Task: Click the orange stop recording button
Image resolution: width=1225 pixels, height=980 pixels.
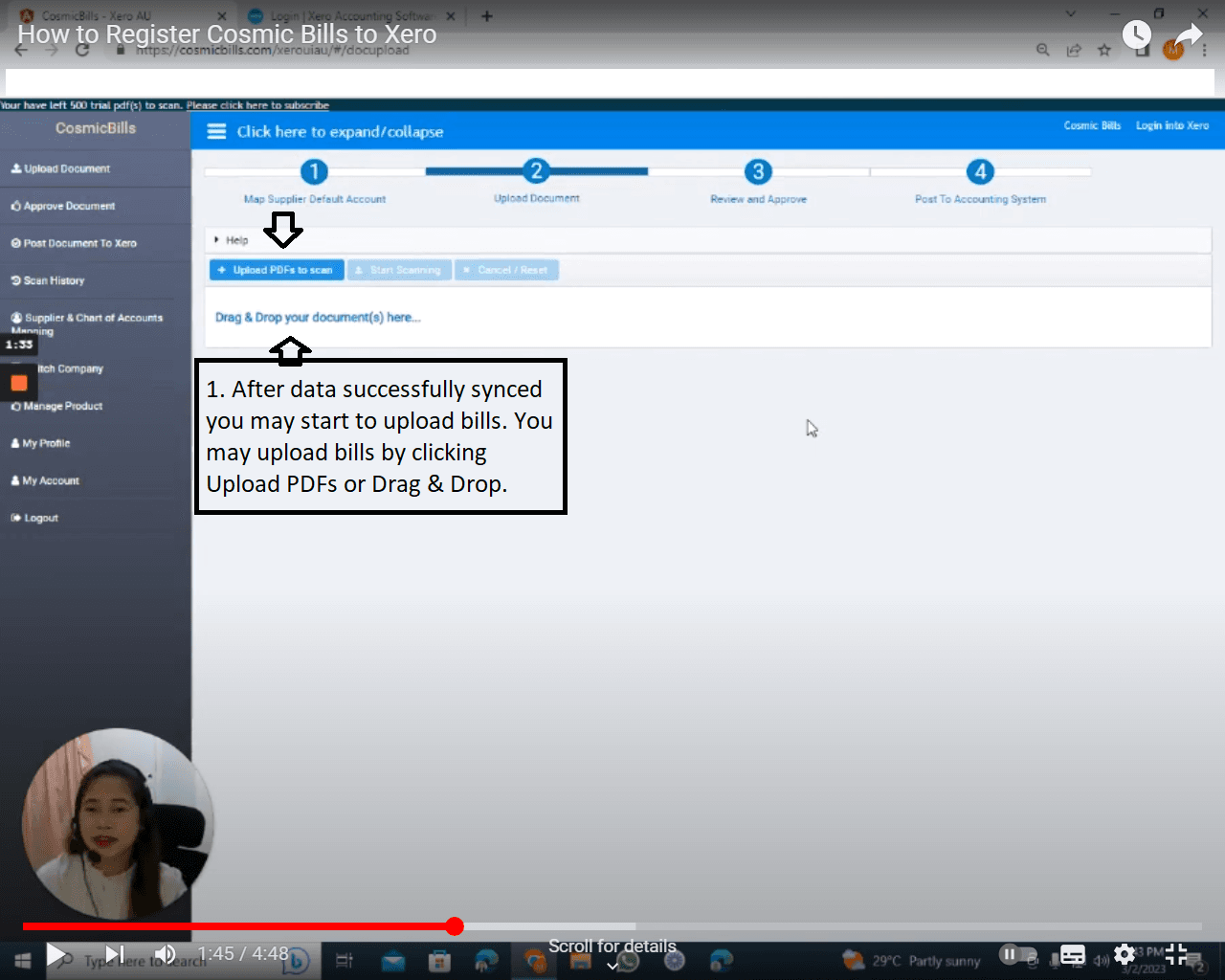Action: point(19,384)
